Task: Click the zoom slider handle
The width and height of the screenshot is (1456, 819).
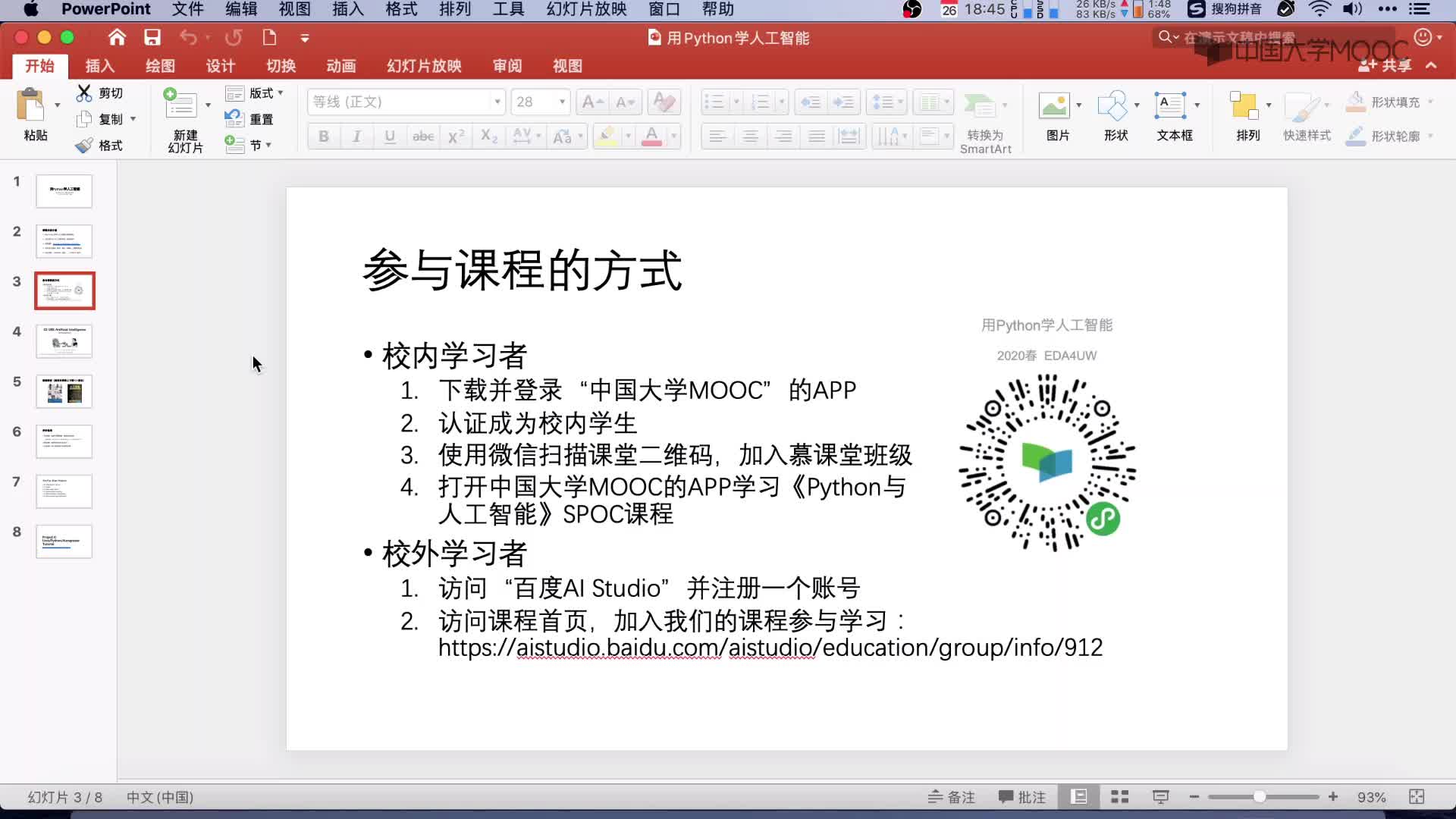Action: click(x=1260, y=797)
